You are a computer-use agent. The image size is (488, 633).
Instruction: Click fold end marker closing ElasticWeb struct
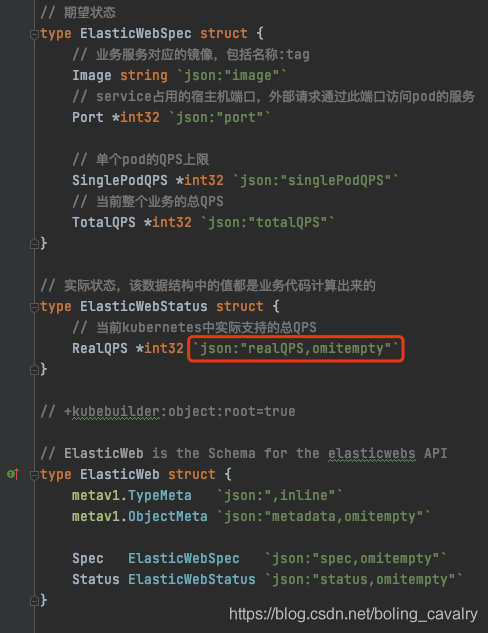pyautogui.click(x=34, y=601)
